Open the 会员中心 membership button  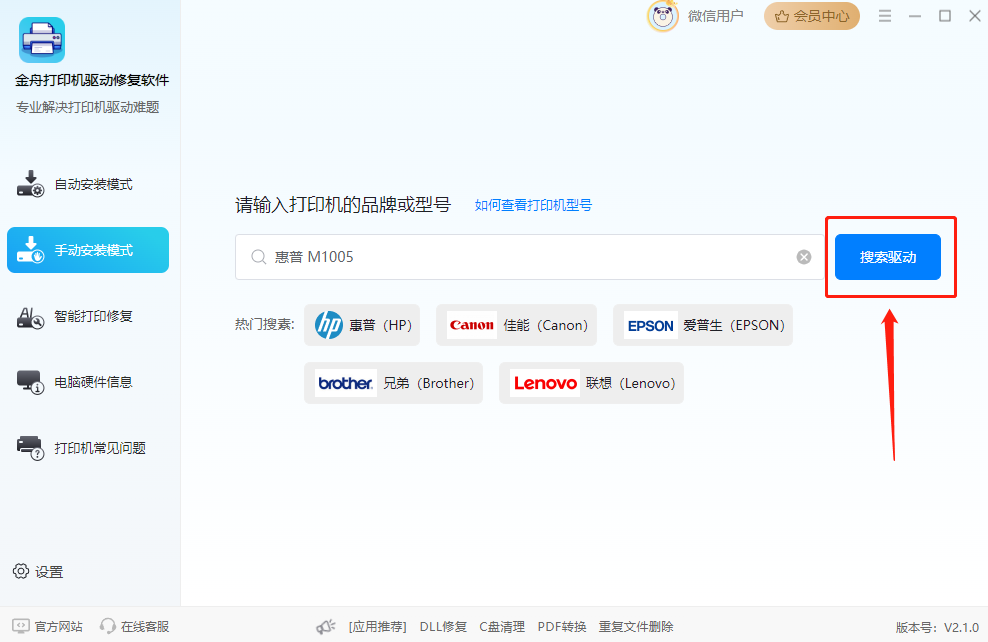click(812, 16)
